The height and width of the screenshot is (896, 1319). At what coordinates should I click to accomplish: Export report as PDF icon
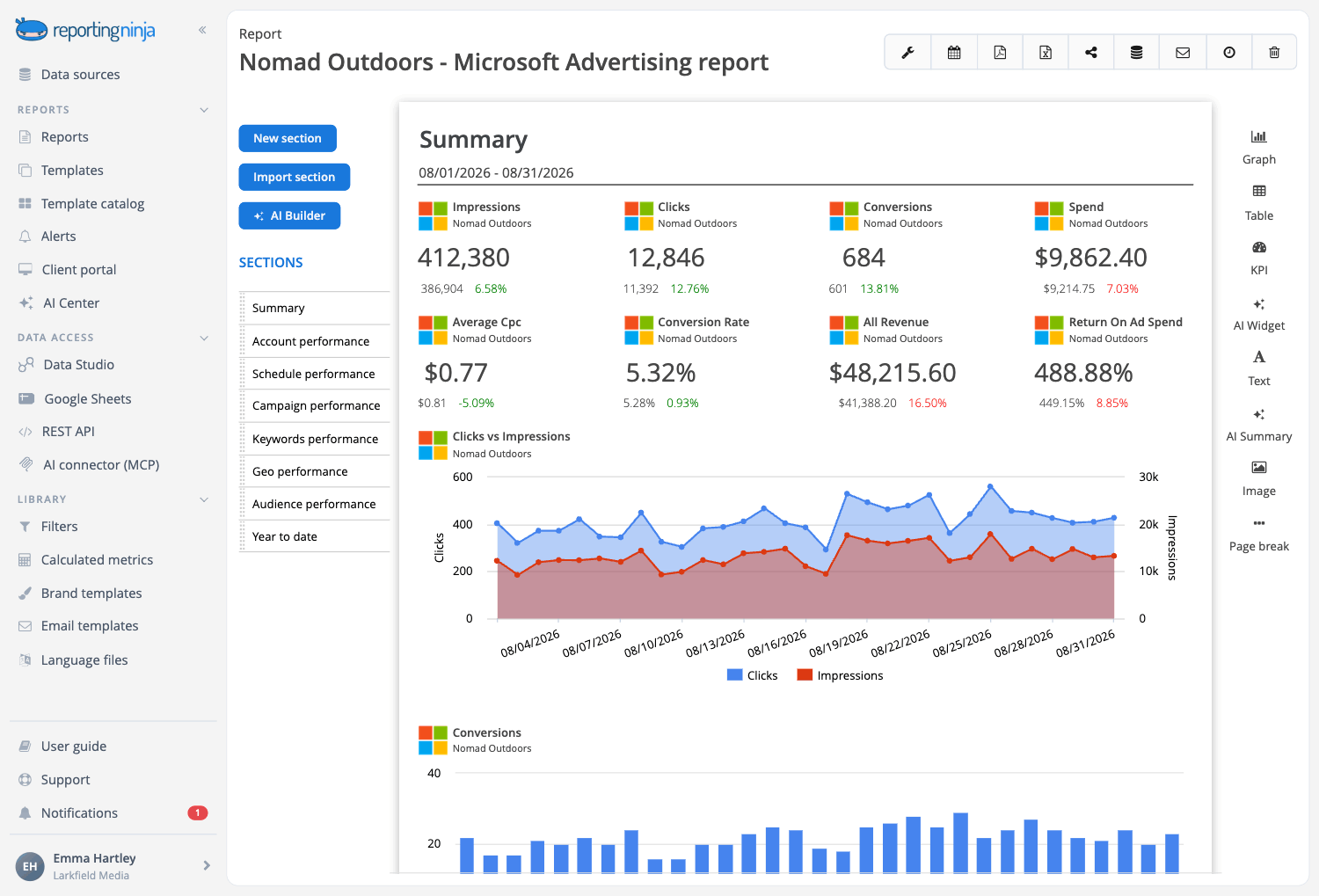(x=1000, y=53)
